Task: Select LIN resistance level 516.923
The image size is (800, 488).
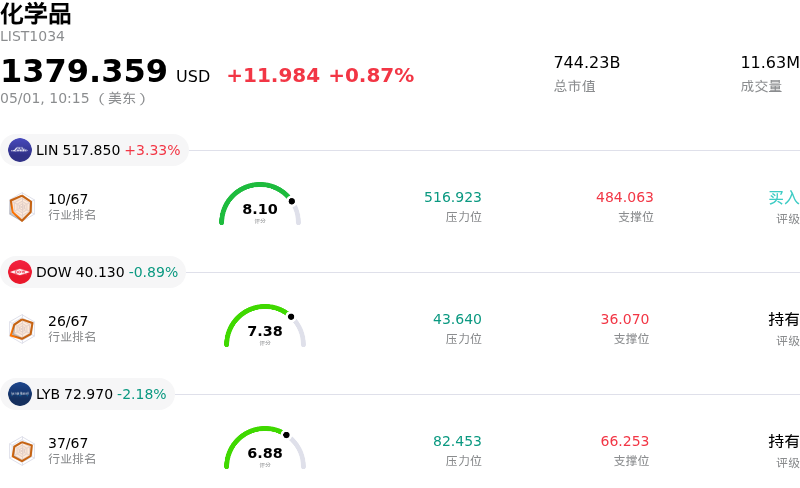Action: pyautogui.click(x=453, y=197)
